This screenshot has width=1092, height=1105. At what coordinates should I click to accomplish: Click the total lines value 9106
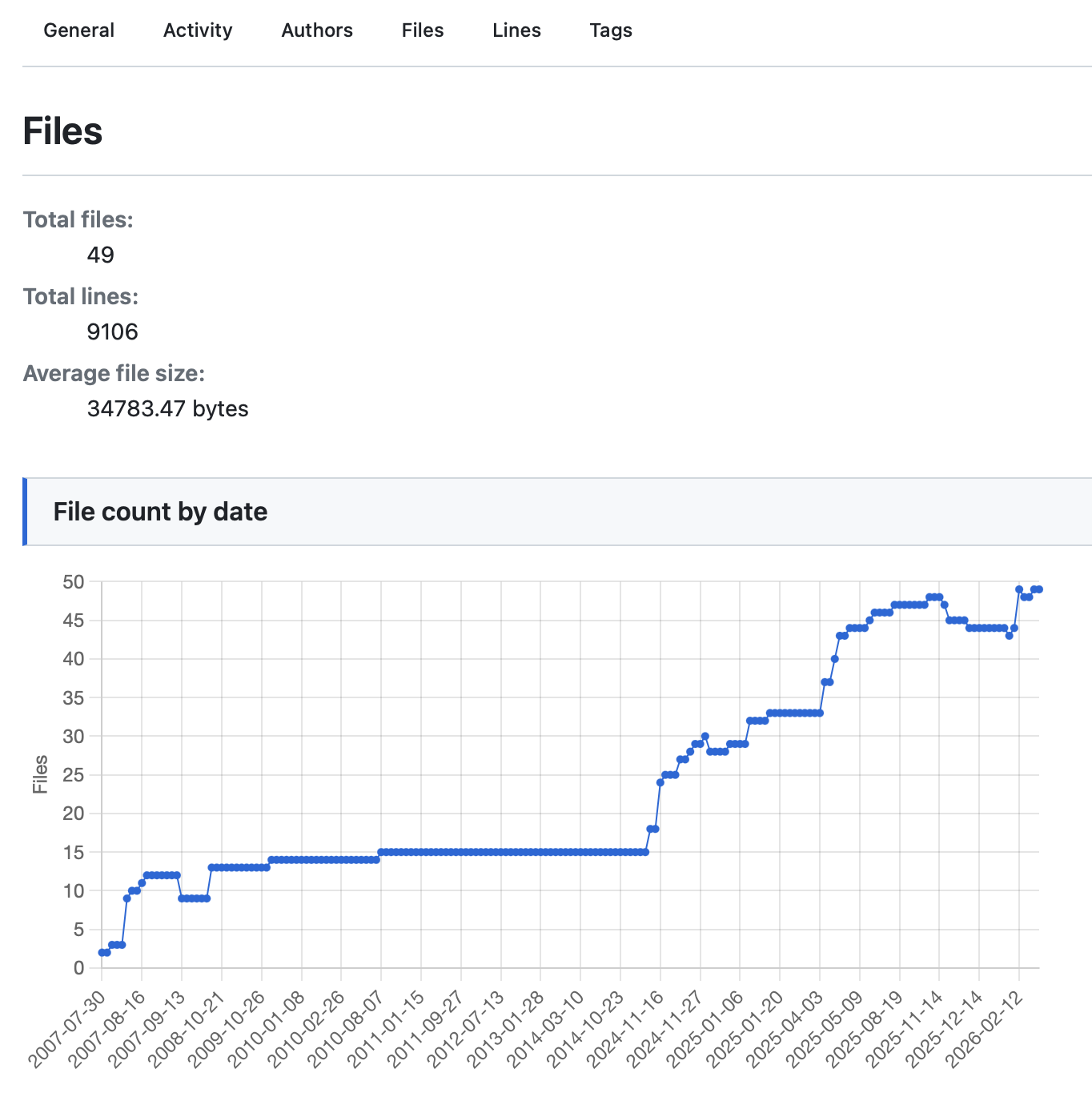[112, 331]
